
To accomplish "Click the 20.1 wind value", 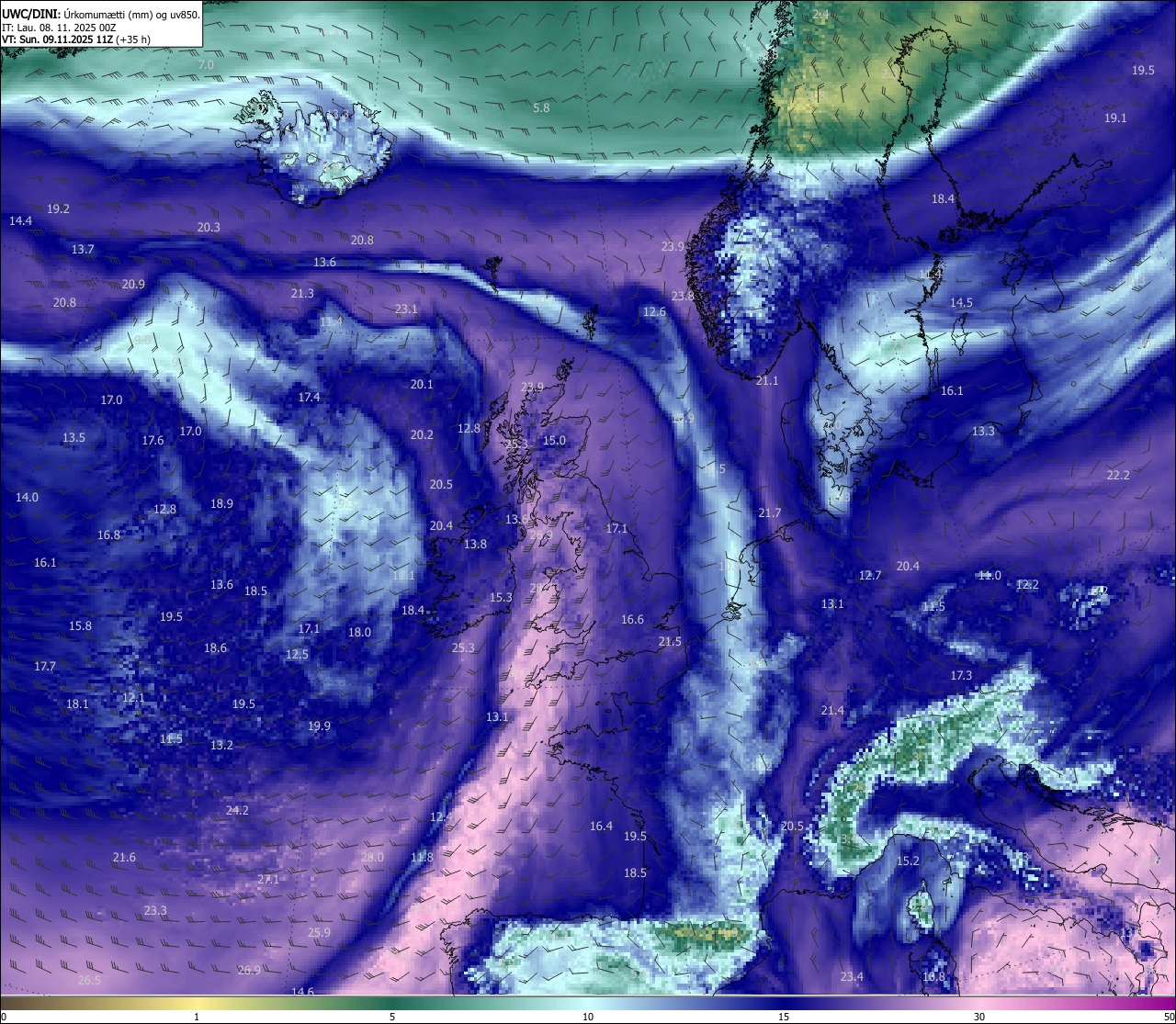I will 422,384.
